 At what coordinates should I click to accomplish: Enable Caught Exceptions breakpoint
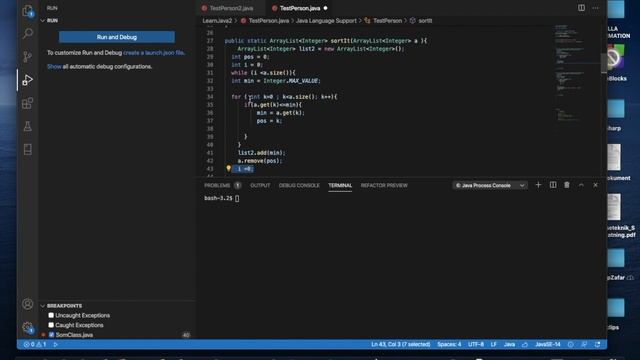coord(51,325)
